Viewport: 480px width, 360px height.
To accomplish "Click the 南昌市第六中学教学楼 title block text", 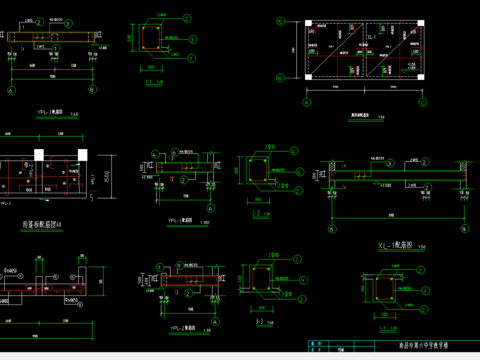I will (x=424, y=345).
